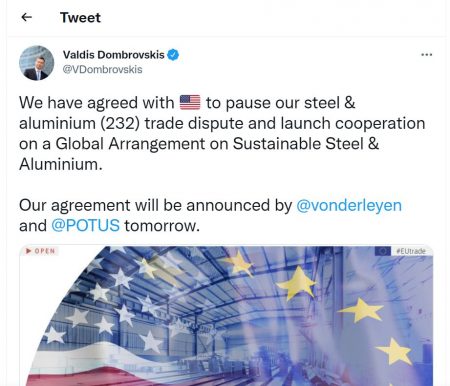Open the @VDombrovskis handle
This screenshot has width=450, height=386.
pyautogui.click(x=102, y=69)
